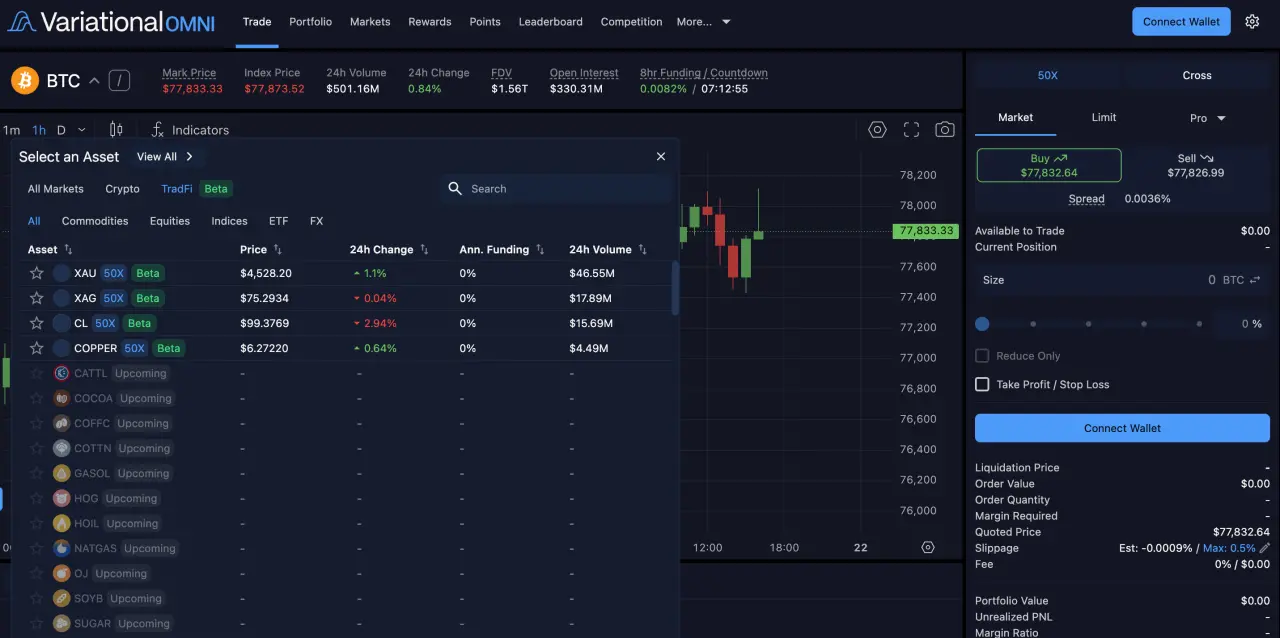1280x638 pixels.
Task: Check Take Profit / Stop Loss
Action: coord(982,384)
